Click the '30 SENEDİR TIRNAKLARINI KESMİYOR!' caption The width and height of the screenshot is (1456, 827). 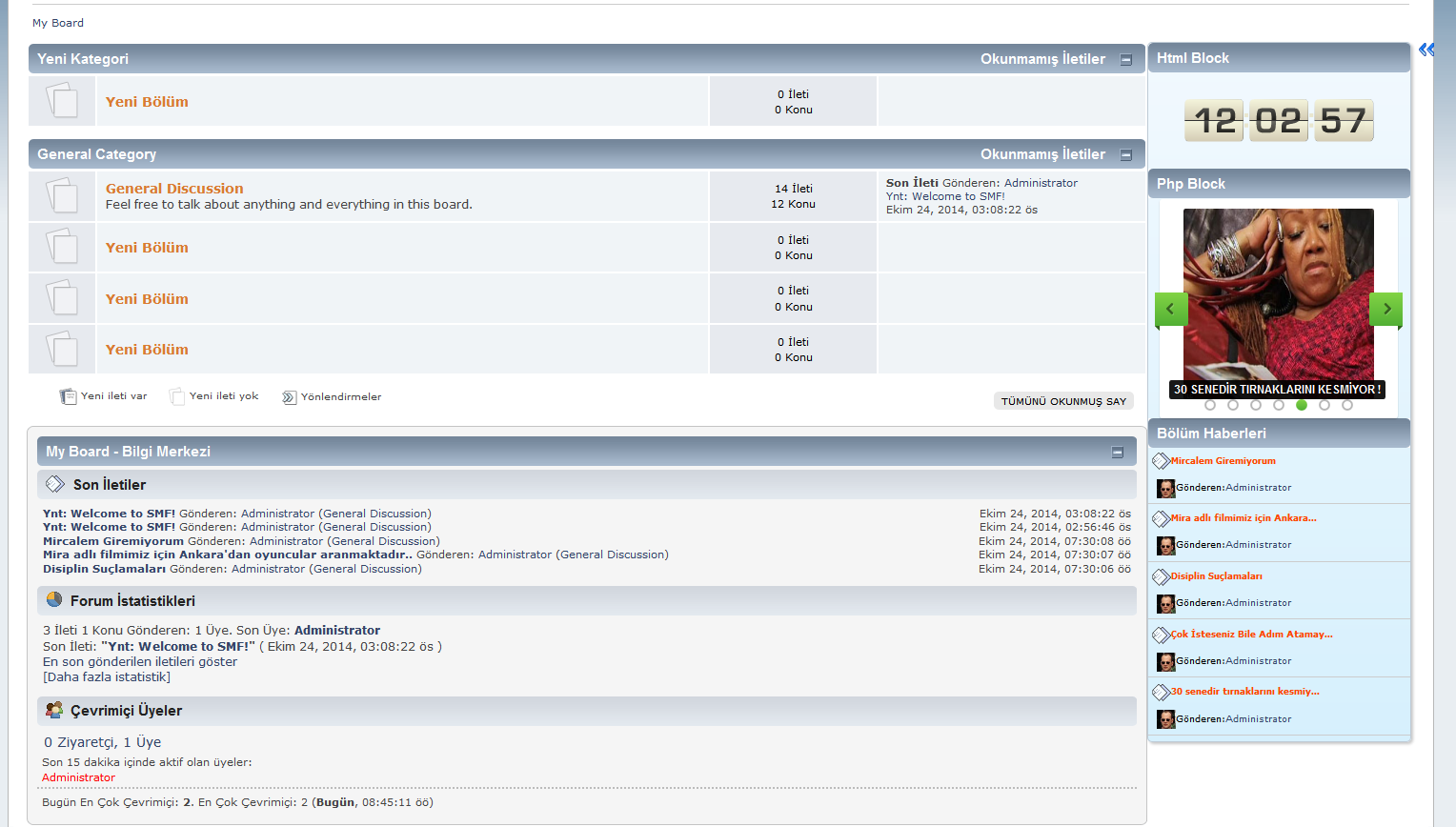coord(1277,390)
